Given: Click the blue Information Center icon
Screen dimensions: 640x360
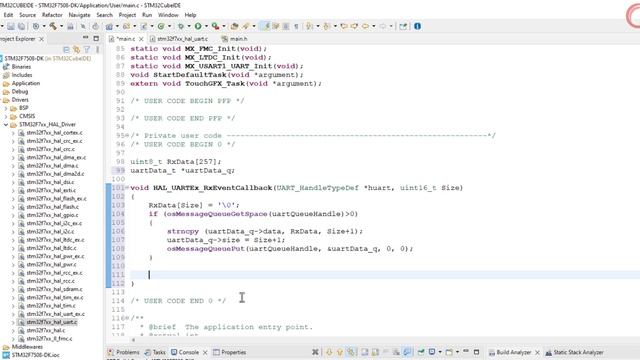Looking at the screenshot, I should point(418,26).
